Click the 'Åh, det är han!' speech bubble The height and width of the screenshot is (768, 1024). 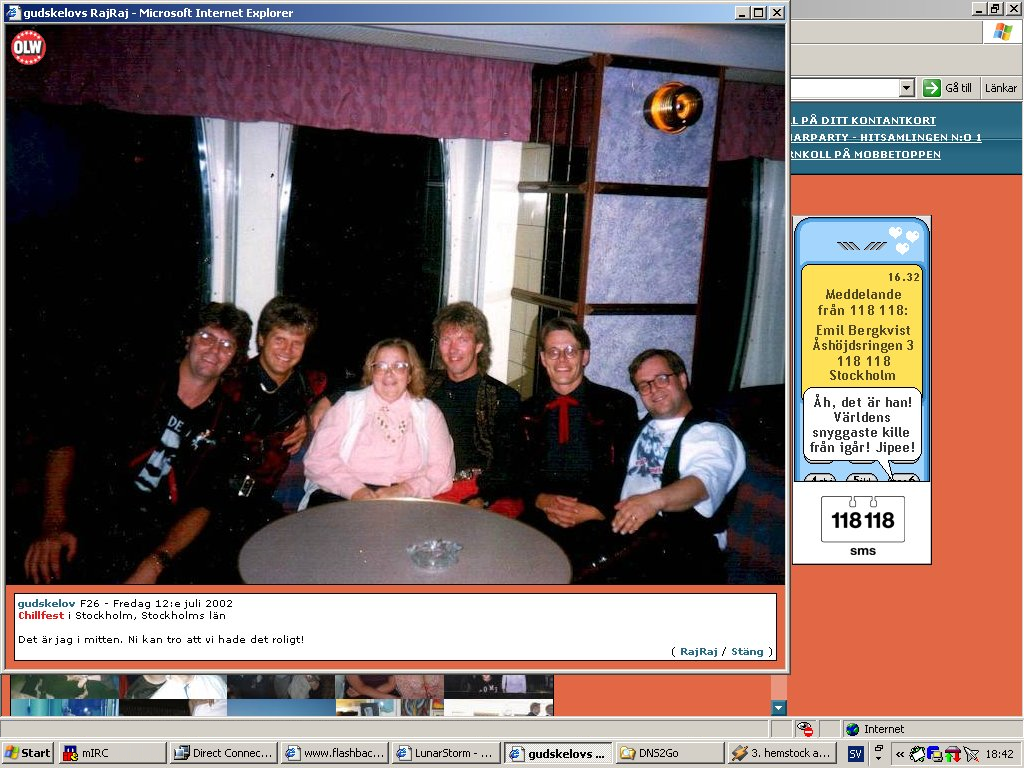click(862, 424)
